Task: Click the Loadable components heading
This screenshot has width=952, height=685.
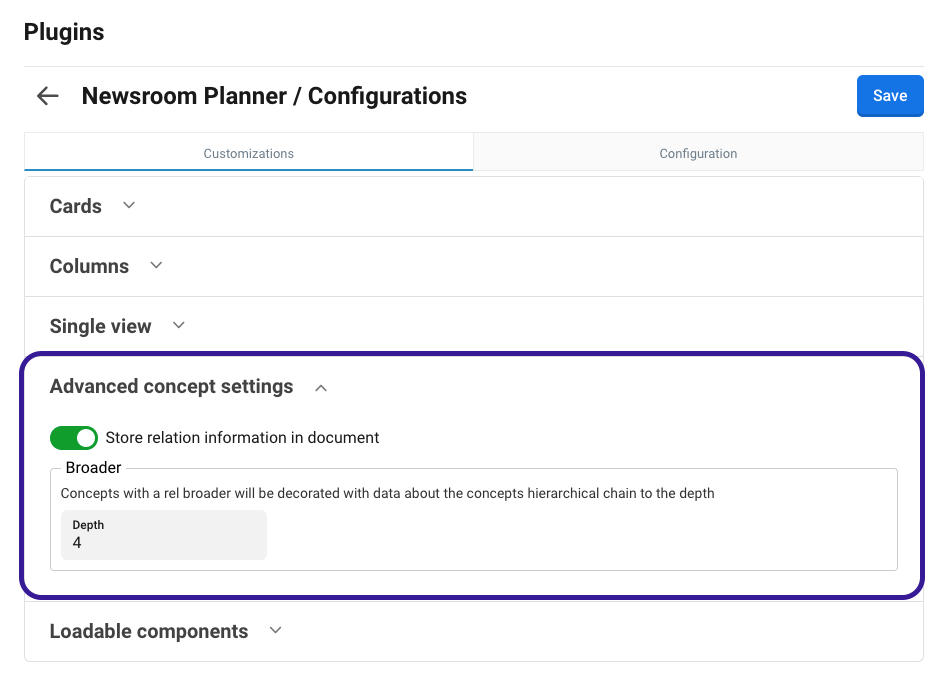Action: (x=148, y=631)
